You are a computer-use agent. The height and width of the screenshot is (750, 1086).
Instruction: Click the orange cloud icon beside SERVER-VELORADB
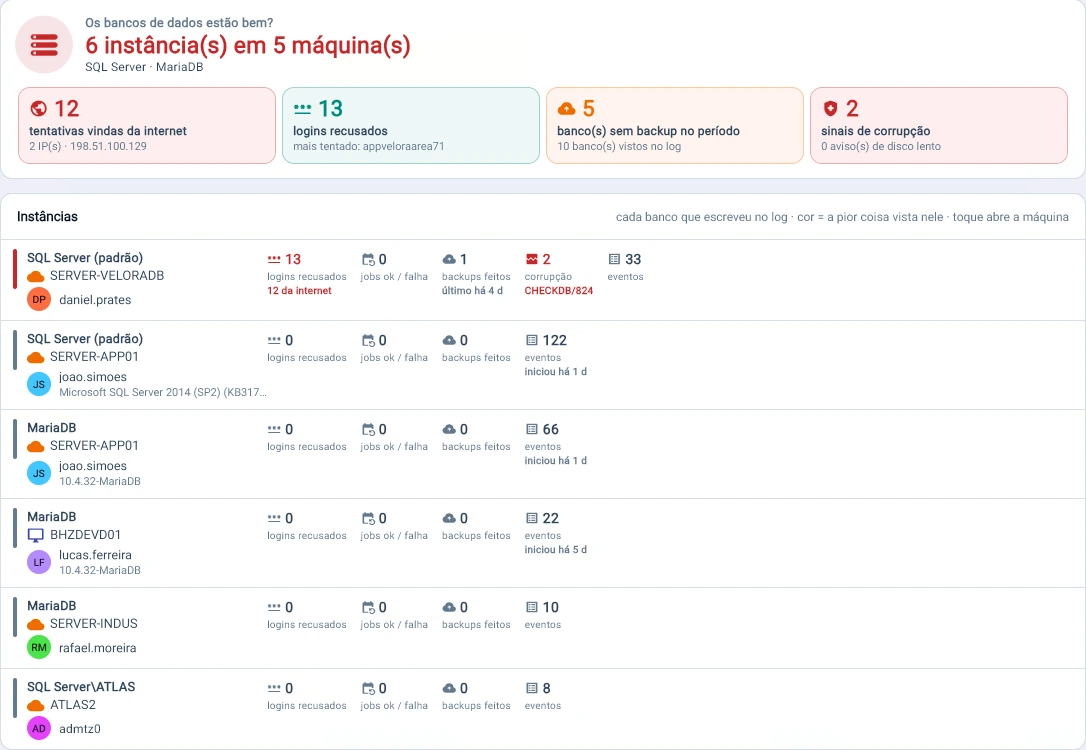pos(35,276)
